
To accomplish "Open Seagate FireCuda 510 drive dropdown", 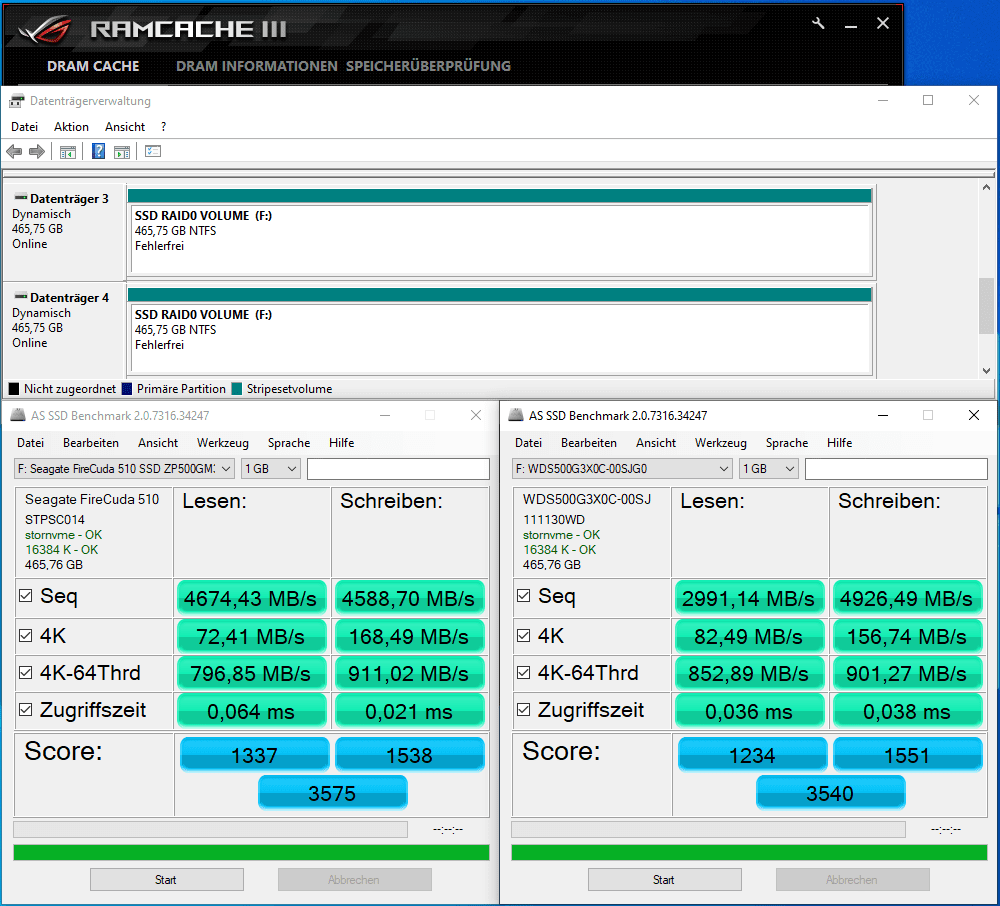I will (124, 469).
